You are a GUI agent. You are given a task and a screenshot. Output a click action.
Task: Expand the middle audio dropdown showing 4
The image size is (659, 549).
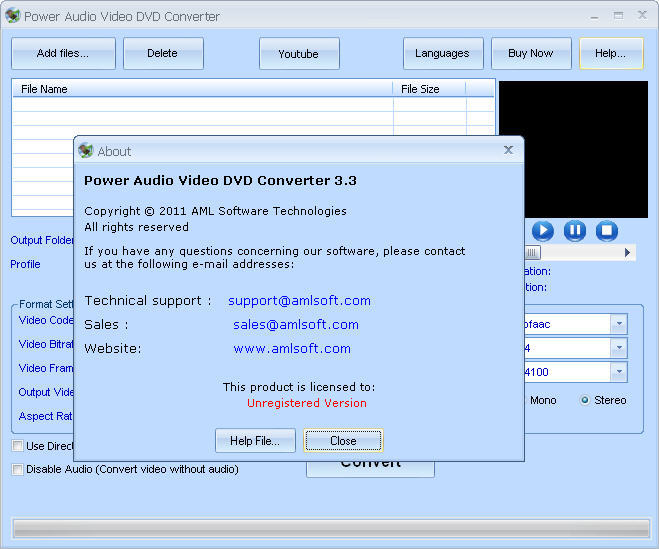coord(619,348)
